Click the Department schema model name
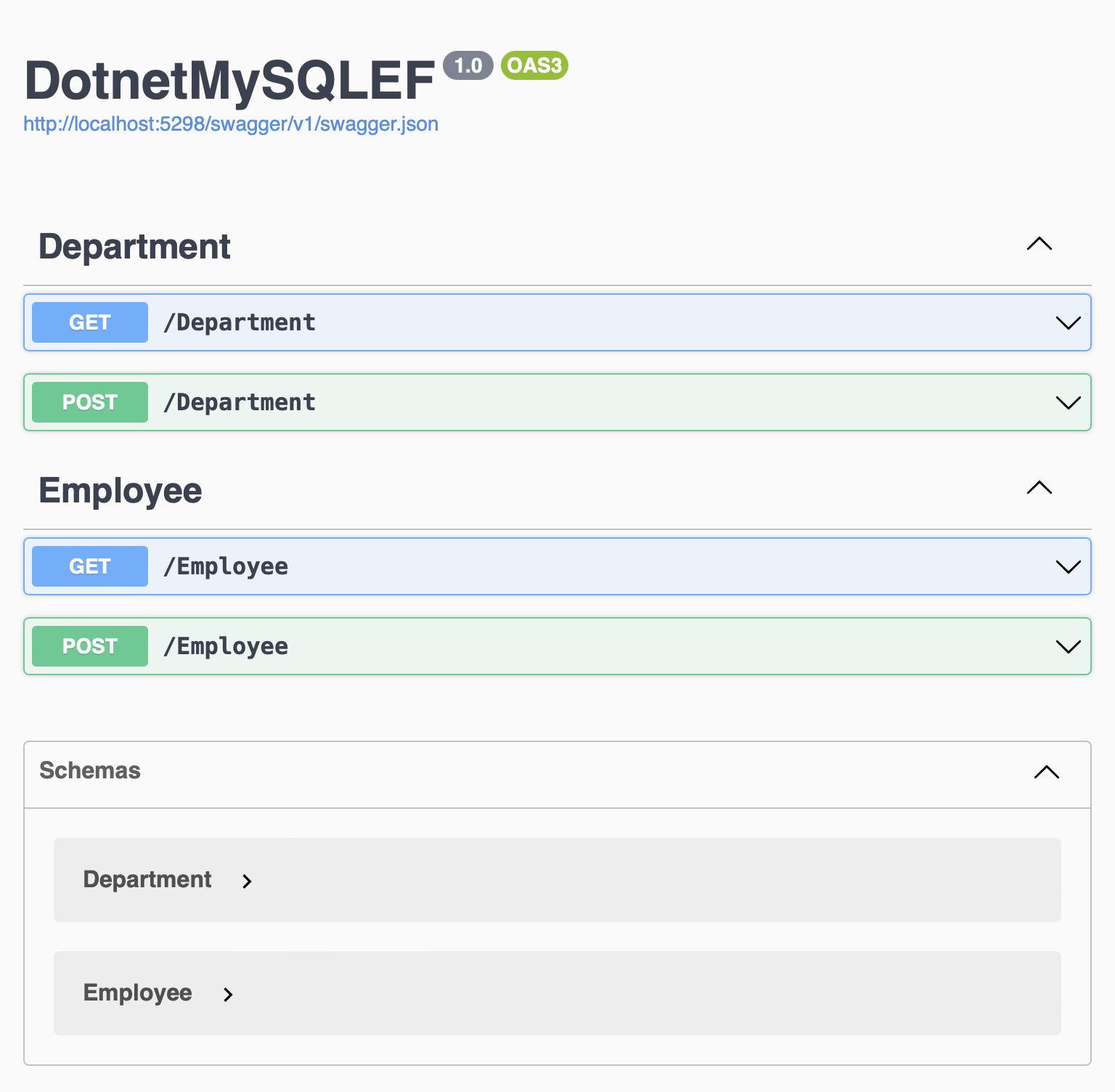The width and height of the screenshot is (1115, 1092). [x=147, y=879]
